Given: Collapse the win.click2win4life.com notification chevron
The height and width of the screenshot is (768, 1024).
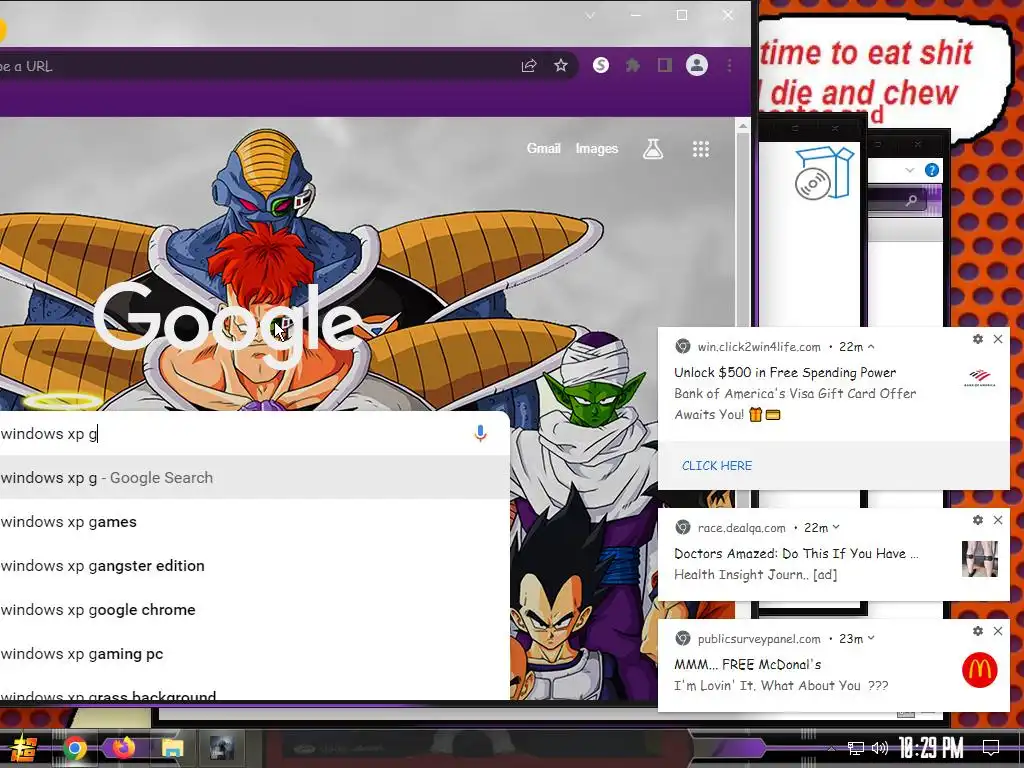Looking at the screenshot, I should click(871, 347).
